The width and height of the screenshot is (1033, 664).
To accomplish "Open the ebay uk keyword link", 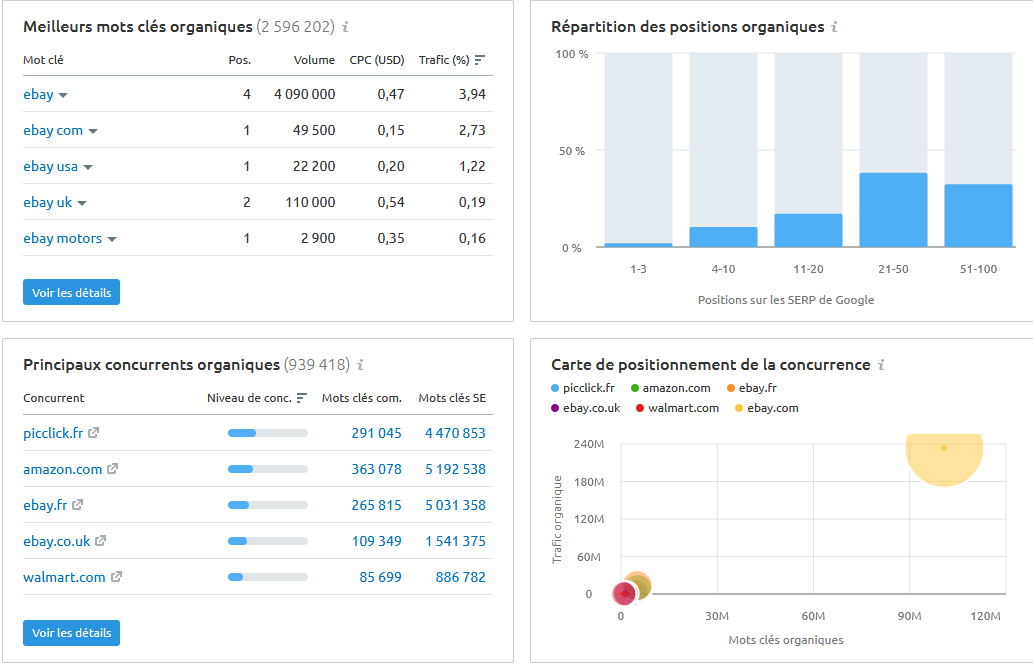I will (x=47, y=202).
